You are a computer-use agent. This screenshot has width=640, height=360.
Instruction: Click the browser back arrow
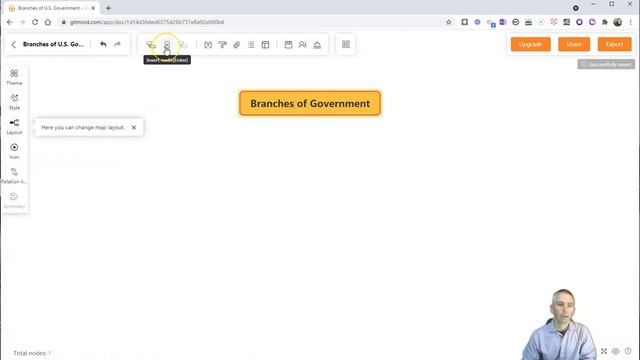point(9,22)
